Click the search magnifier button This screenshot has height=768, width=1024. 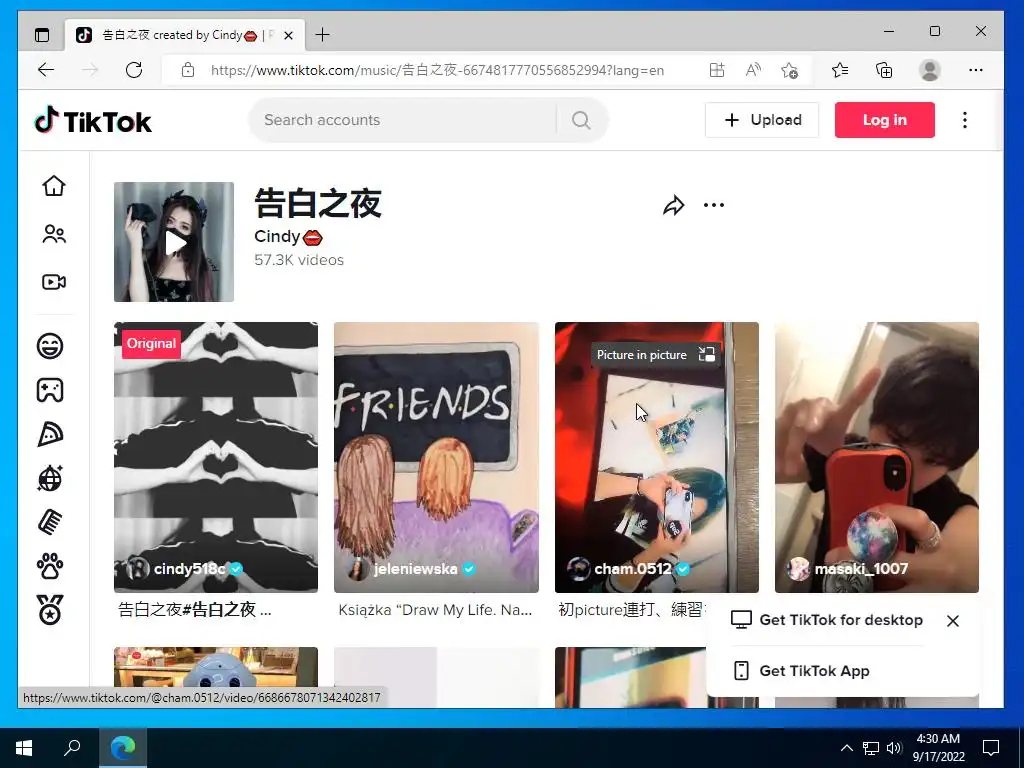(x=581, y=120)
